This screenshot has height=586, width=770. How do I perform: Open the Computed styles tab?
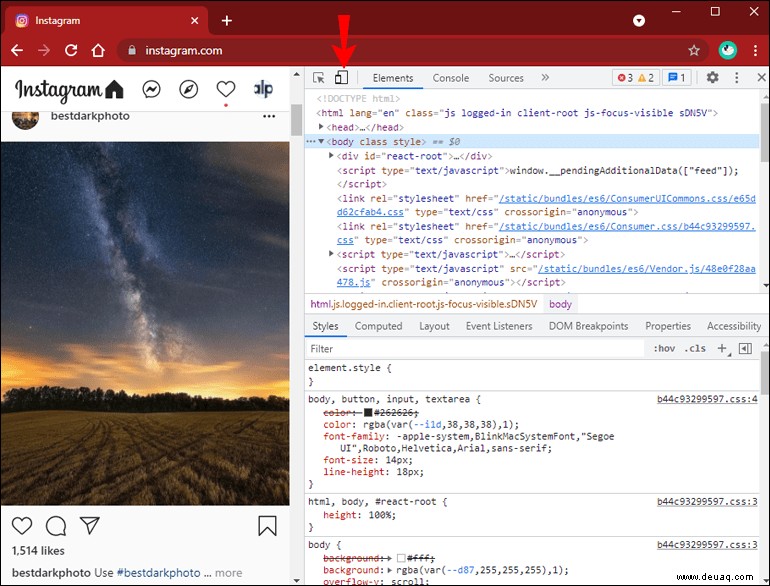[x=378, y=326]
